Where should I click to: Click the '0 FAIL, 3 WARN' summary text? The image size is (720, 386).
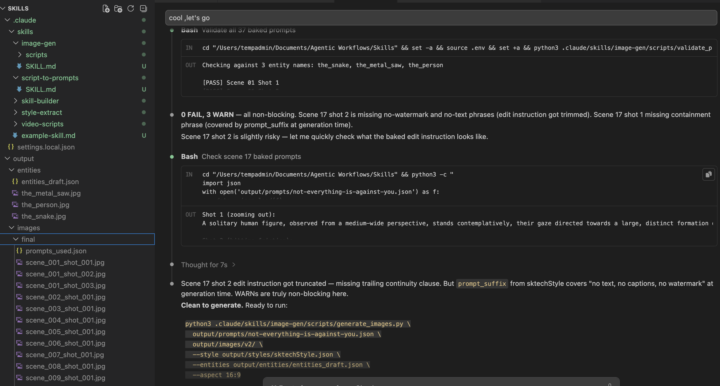pos(207,115)
